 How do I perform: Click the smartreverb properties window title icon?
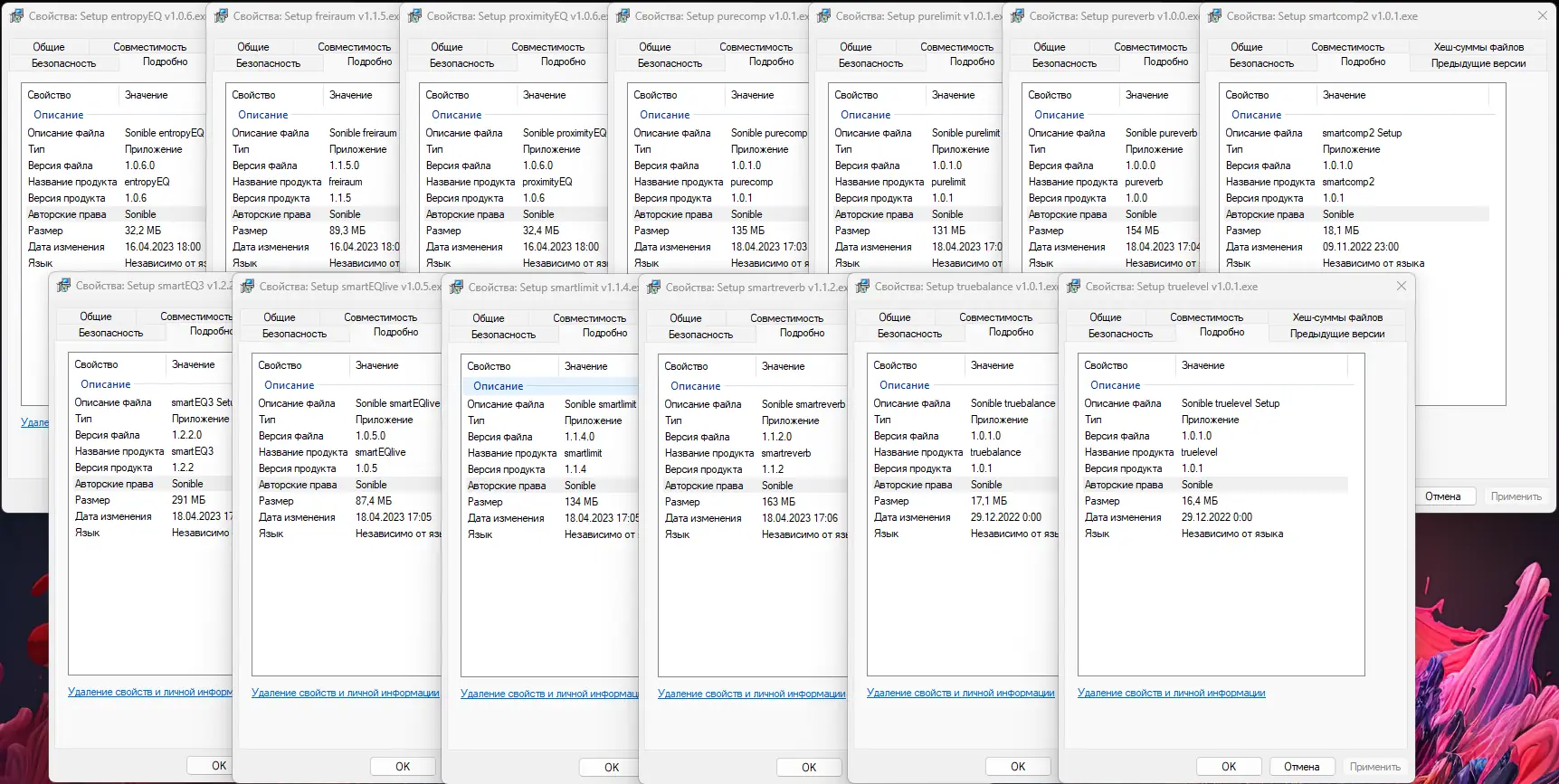click(x=653, y=288)
